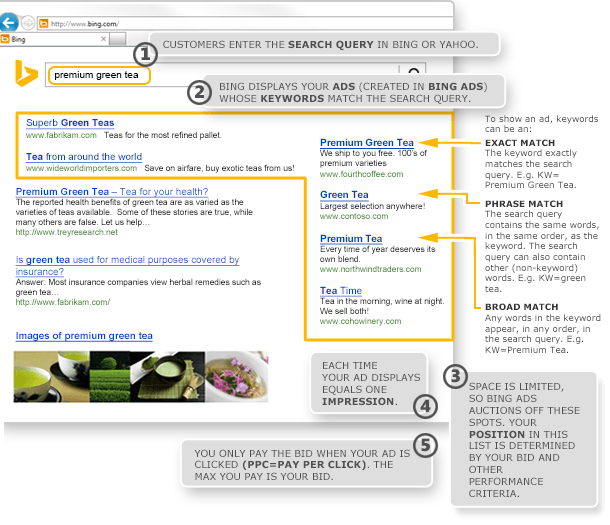This screenshot has width=610, height=525.
Task: Open the Green Tea sidebar ad
Action: tap(344, 195)
